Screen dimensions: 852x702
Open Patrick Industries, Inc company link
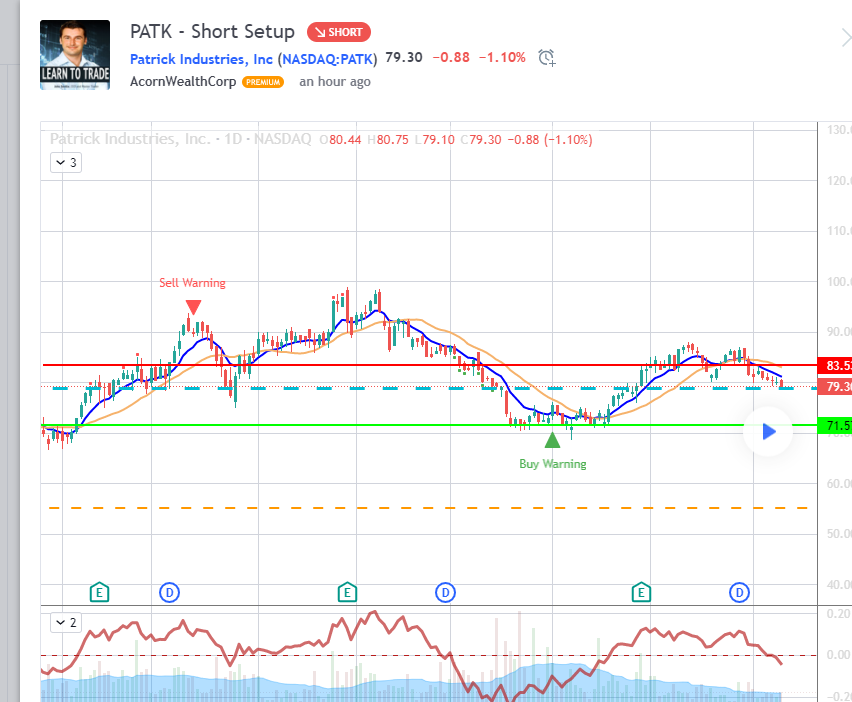pos(201,59)
